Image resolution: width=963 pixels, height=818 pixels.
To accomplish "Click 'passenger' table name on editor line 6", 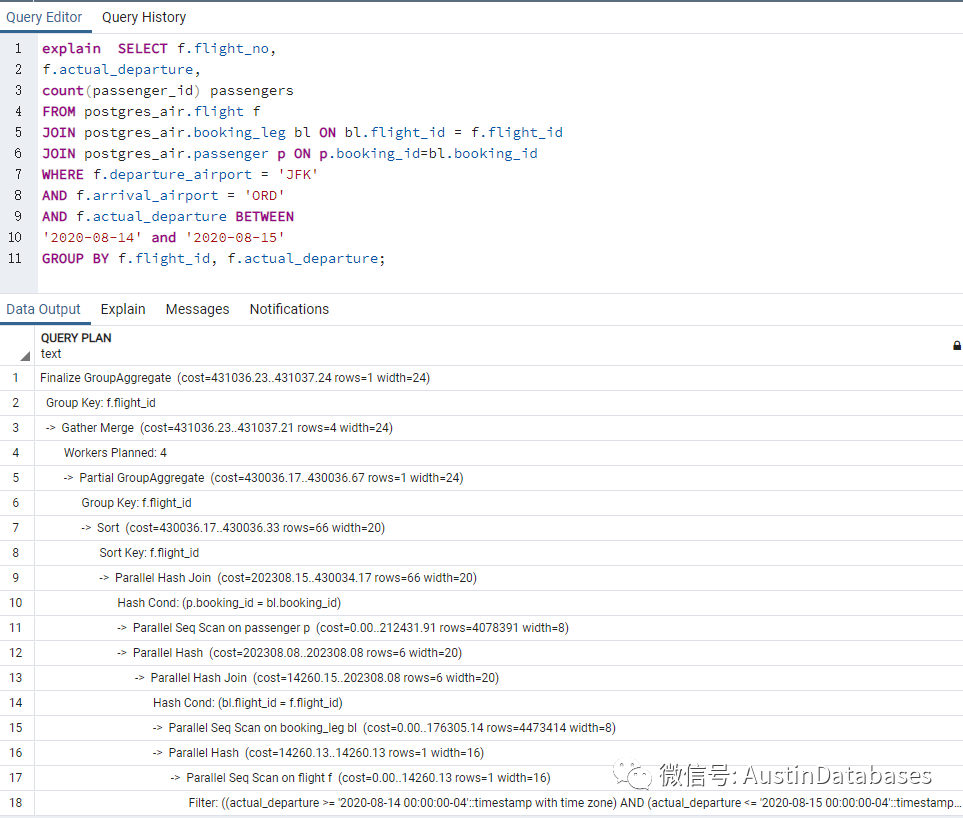I will click(231, 154).
